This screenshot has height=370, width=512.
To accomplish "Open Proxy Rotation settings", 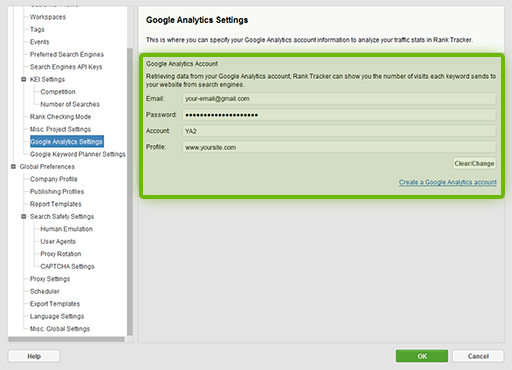I will point(61,254).
